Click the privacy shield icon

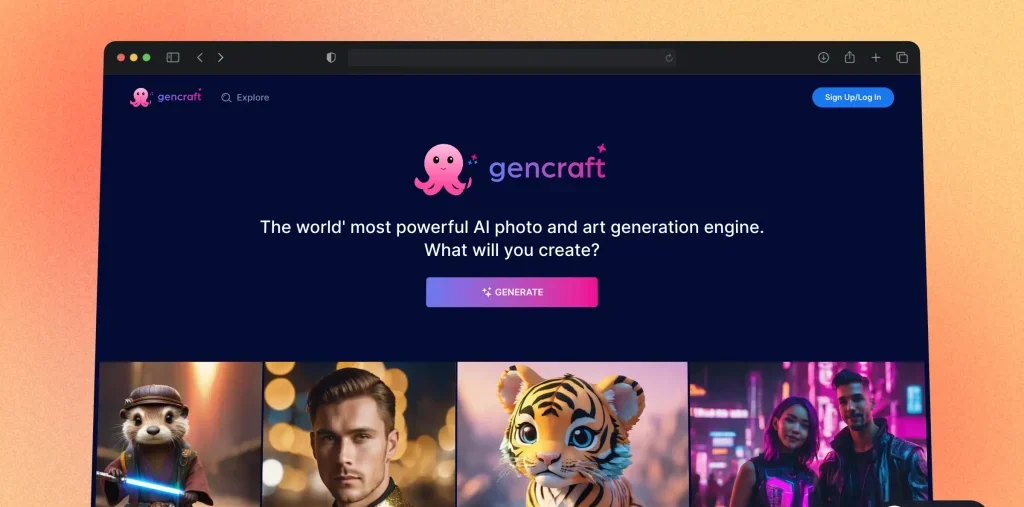(331, 57)
